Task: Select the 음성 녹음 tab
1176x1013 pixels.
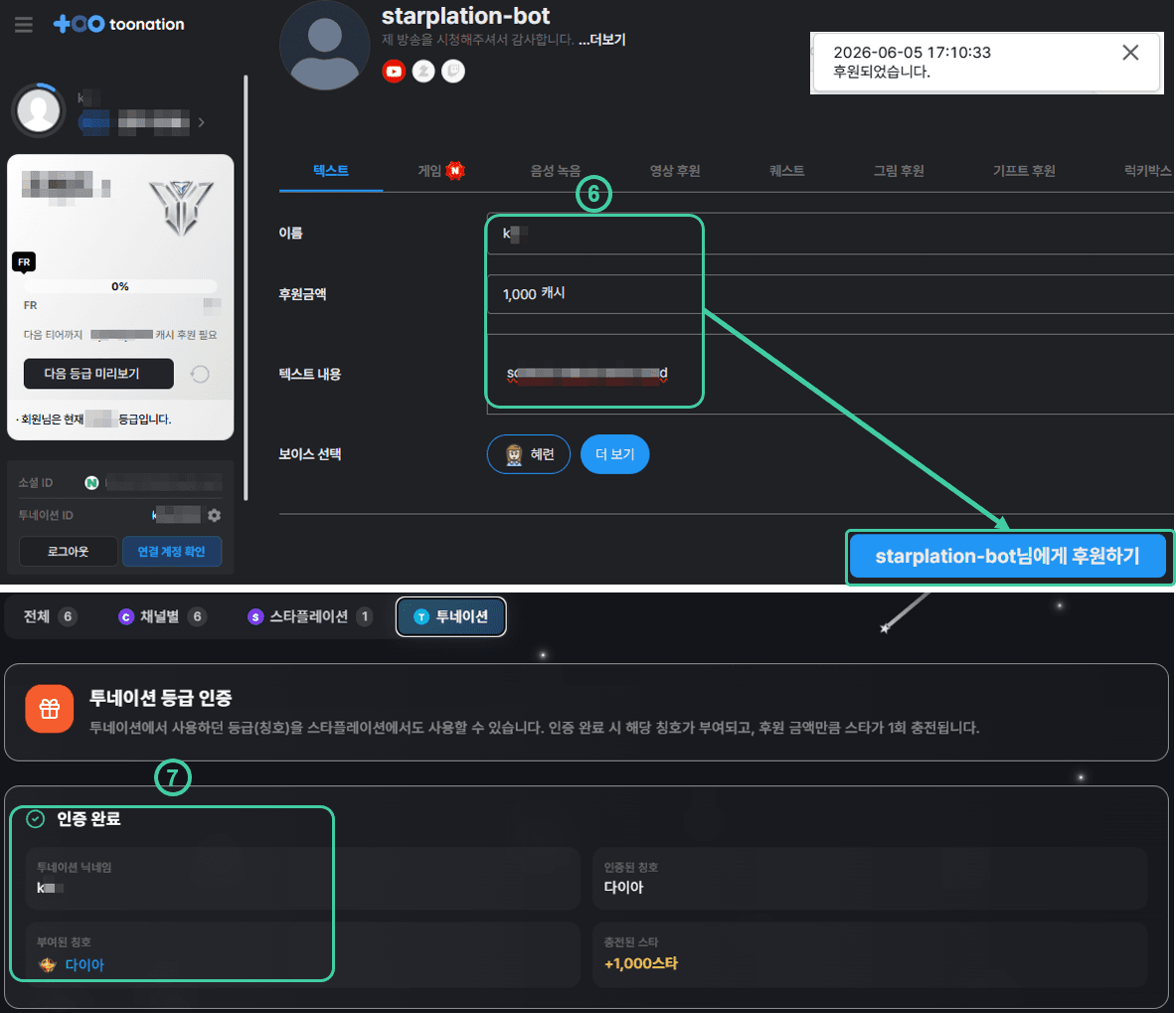Action: click(556, 171)
